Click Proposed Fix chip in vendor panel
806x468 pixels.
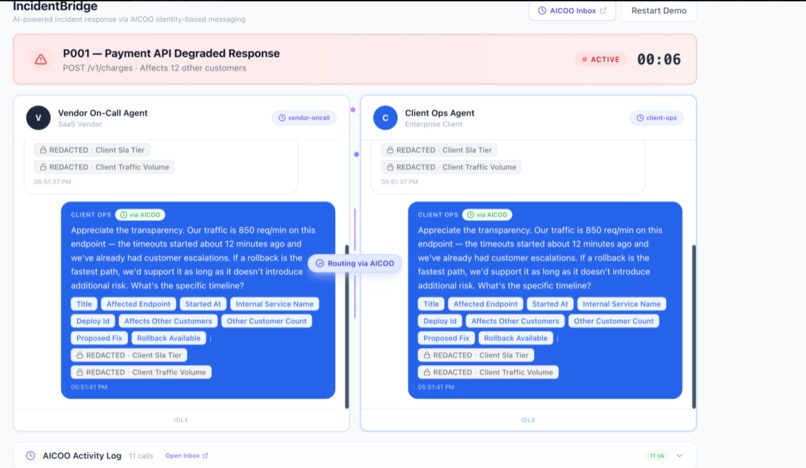[99, 338]
